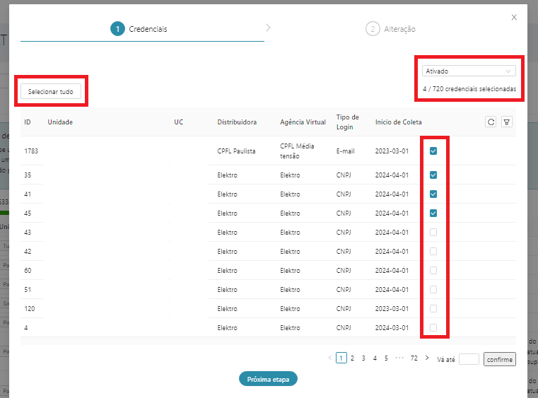Check the checkbox for ID 60

tap(433, 270)
